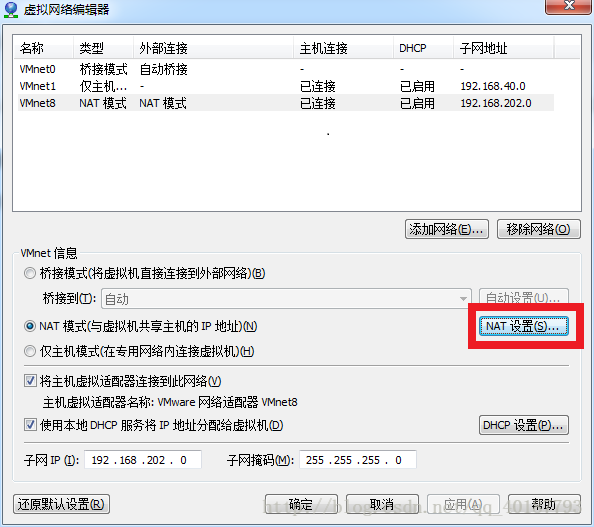The height and width of the screenshot is (527, 594).
Task: Sort by 外部连接 column header
Action: coord(213,48)
